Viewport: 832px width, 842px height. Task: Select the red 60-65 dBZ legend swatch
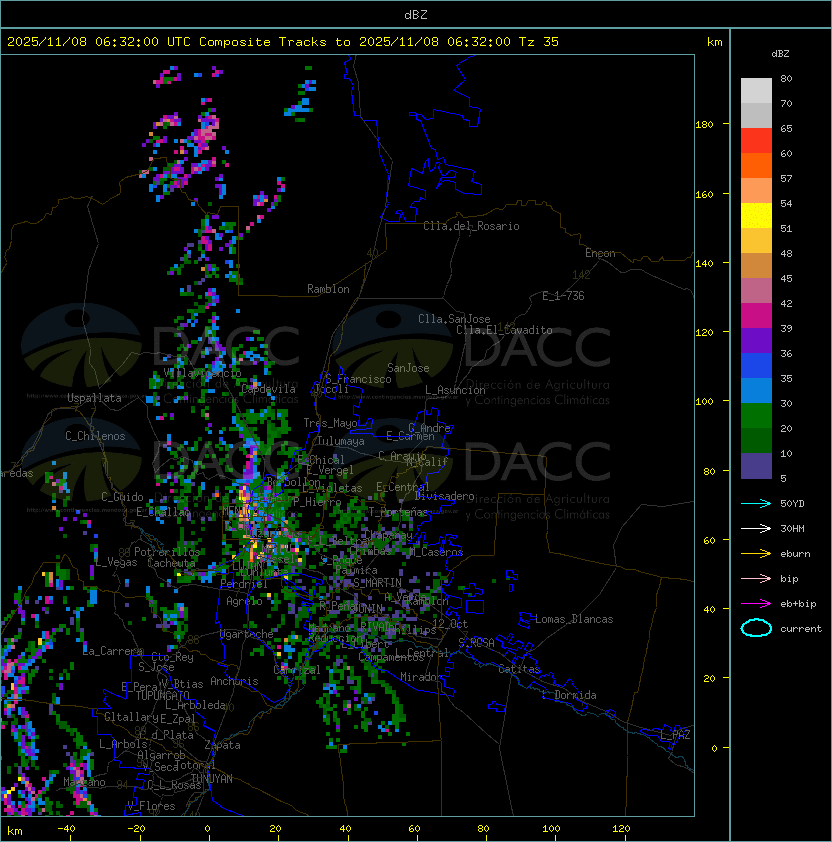(x=756, y=141)
